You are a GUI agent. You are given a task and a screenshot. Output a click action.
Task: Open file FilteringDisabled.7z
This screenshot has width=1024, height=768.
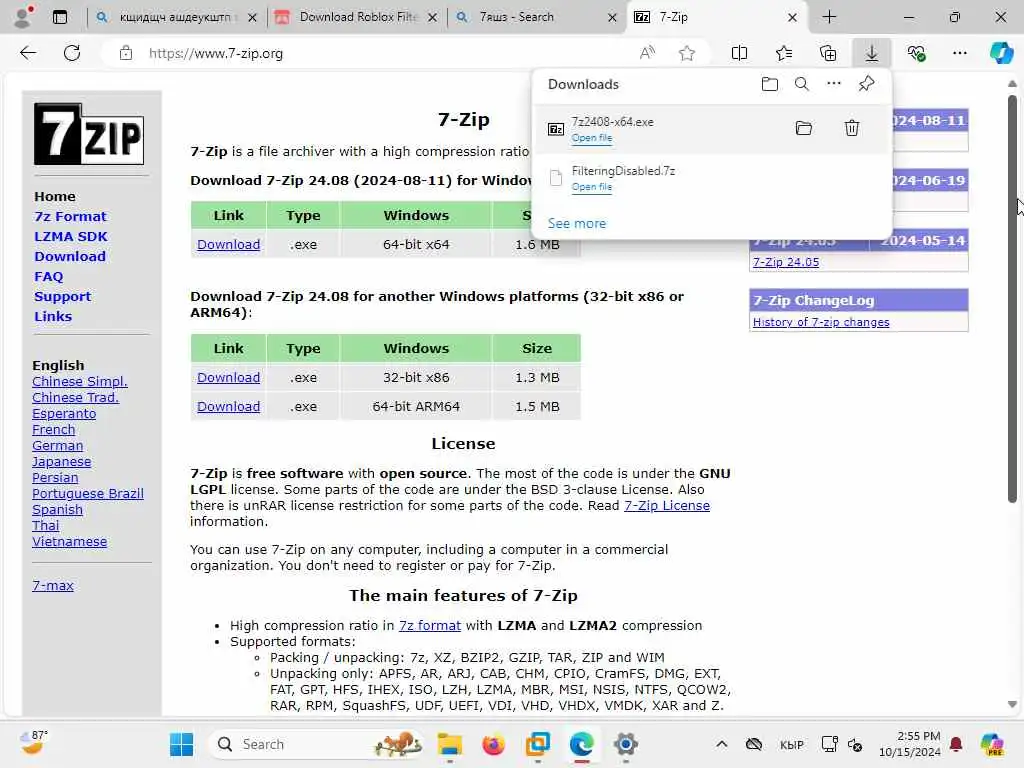pos(592,187)
